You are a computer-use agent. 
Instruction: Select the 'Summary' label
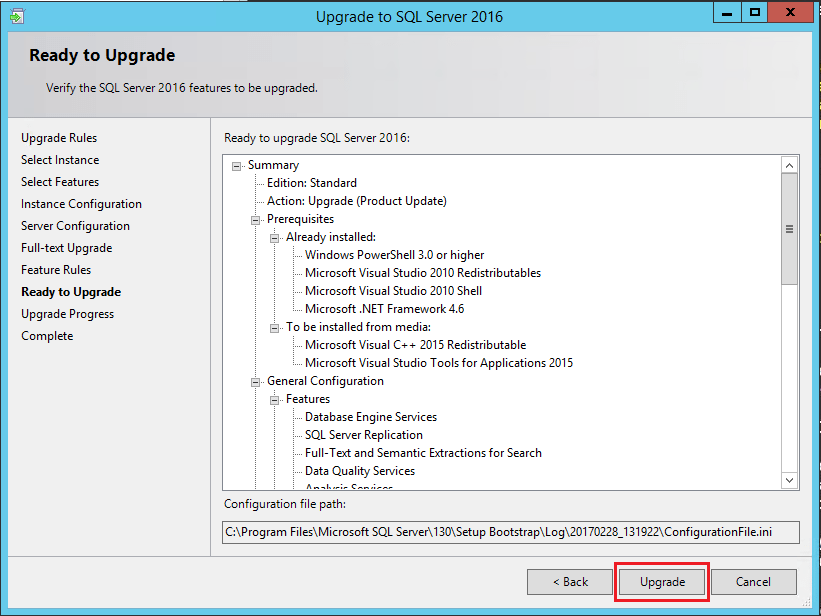pos(273,165)
